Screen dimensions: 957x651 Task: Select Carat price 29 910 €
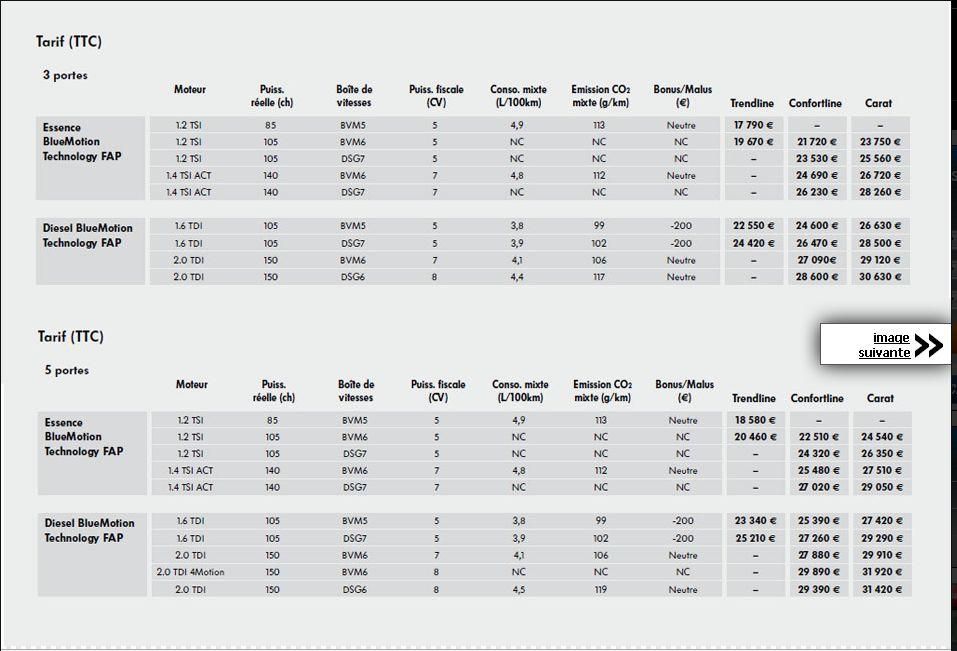click(x=882, y=555)
